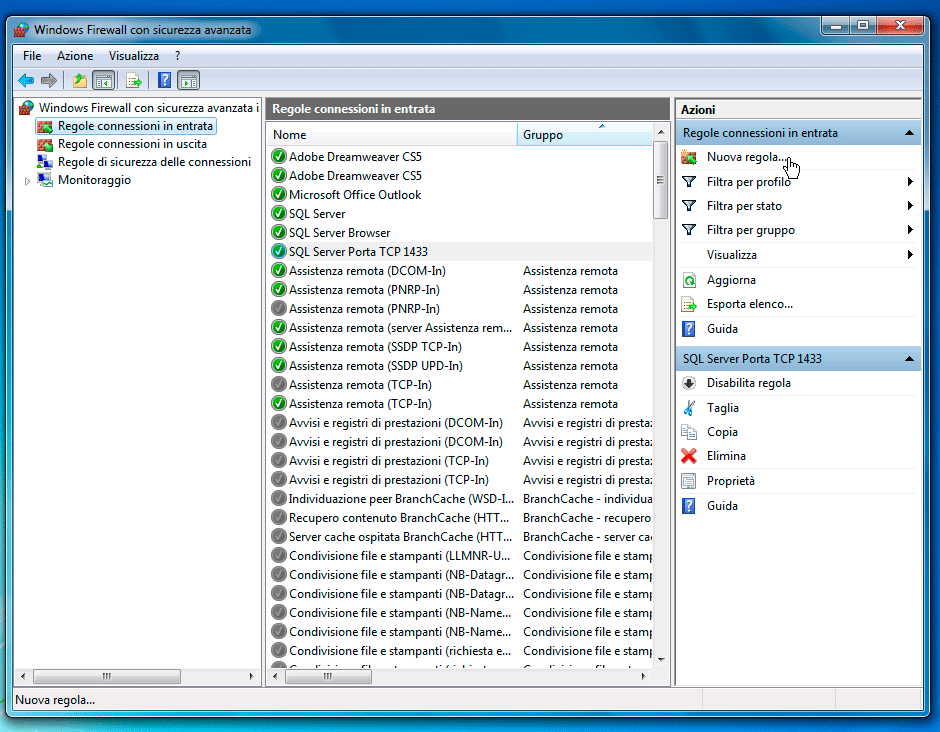Open the Visualizza menu in menu bar

[134, 56]
